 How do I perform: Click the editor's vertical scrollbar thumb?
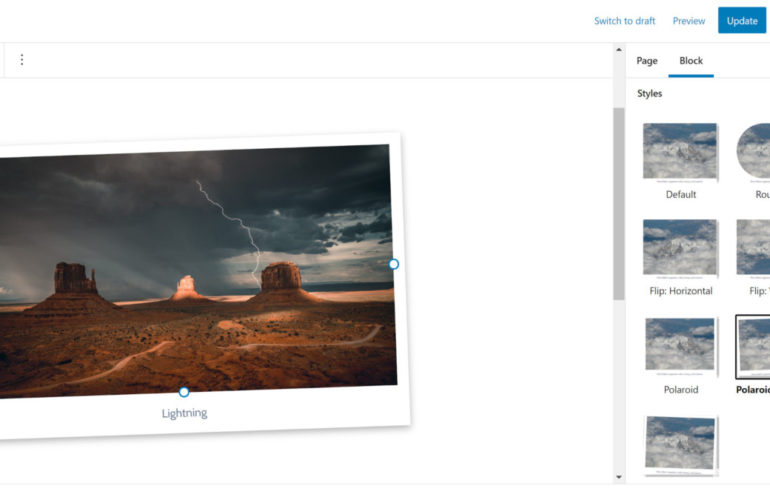(618, 200)
